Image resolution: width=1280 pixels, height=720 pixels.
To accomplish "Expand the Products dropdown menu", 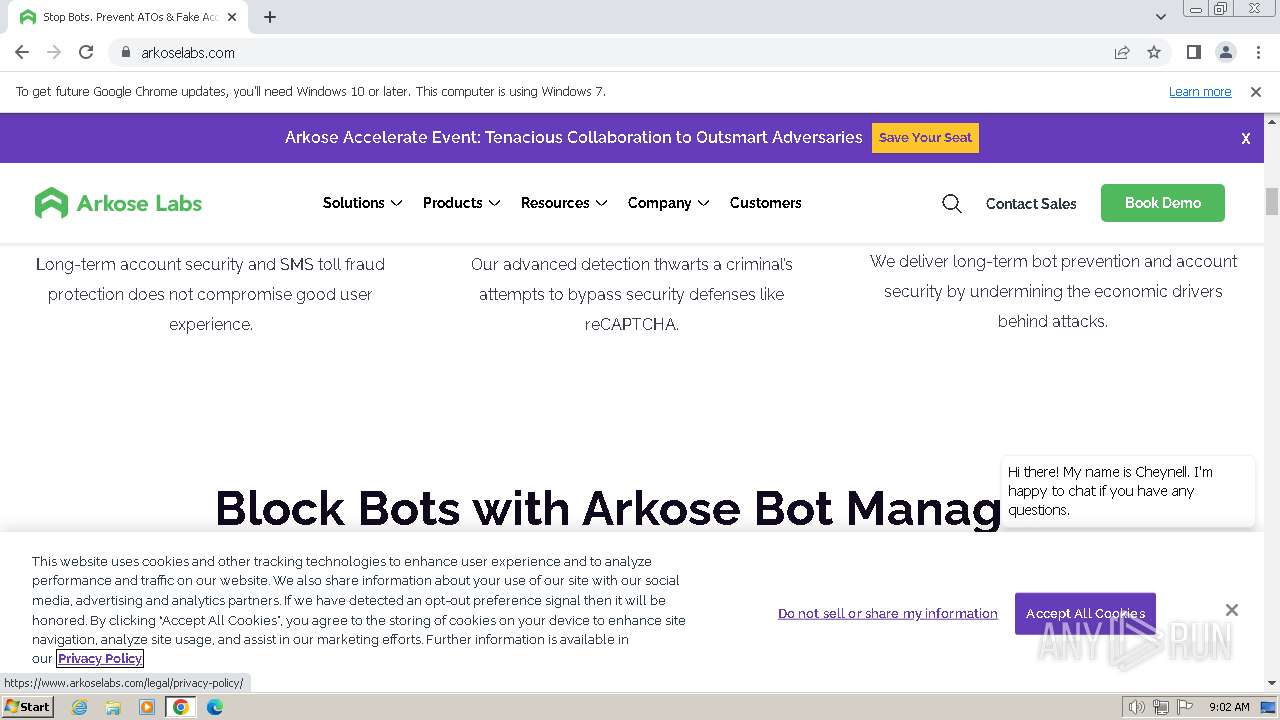I will 461,203.
